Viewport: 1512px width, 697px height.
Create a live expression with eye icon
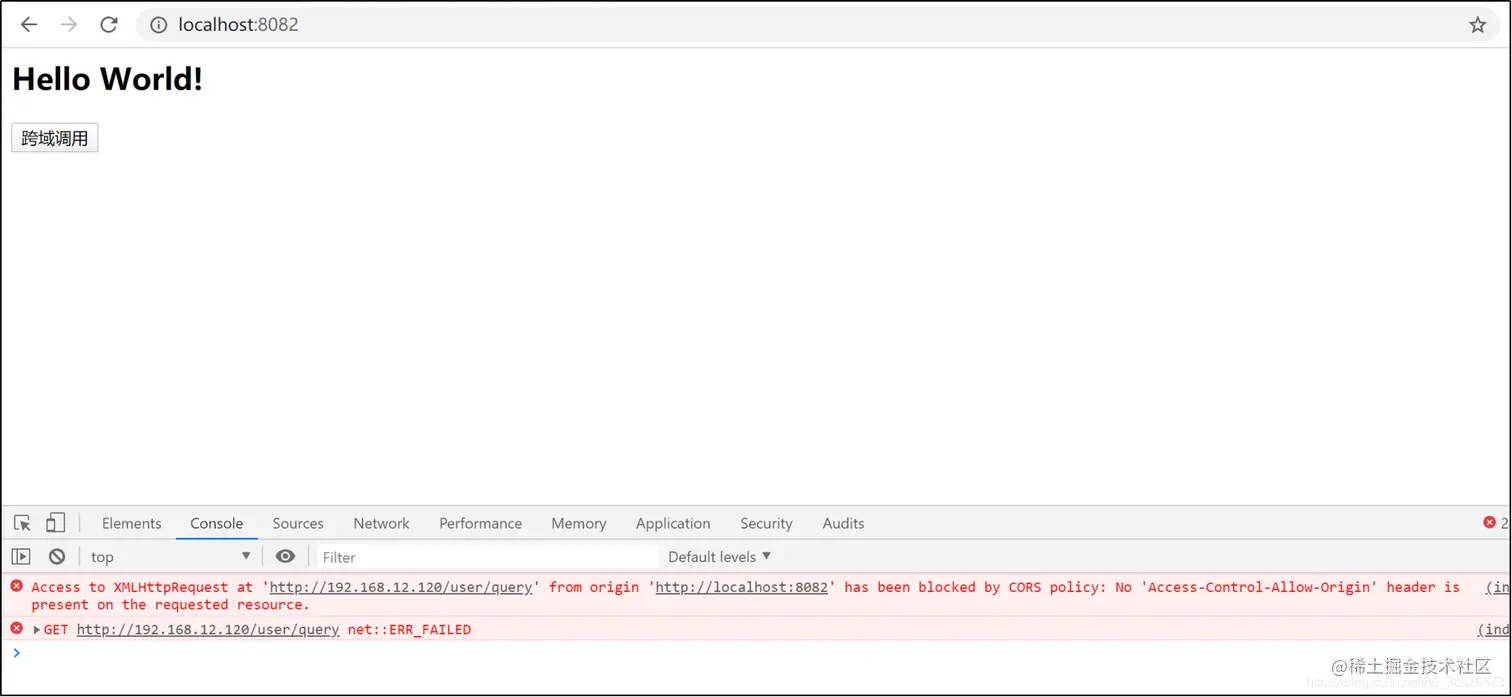click(285, 557)
